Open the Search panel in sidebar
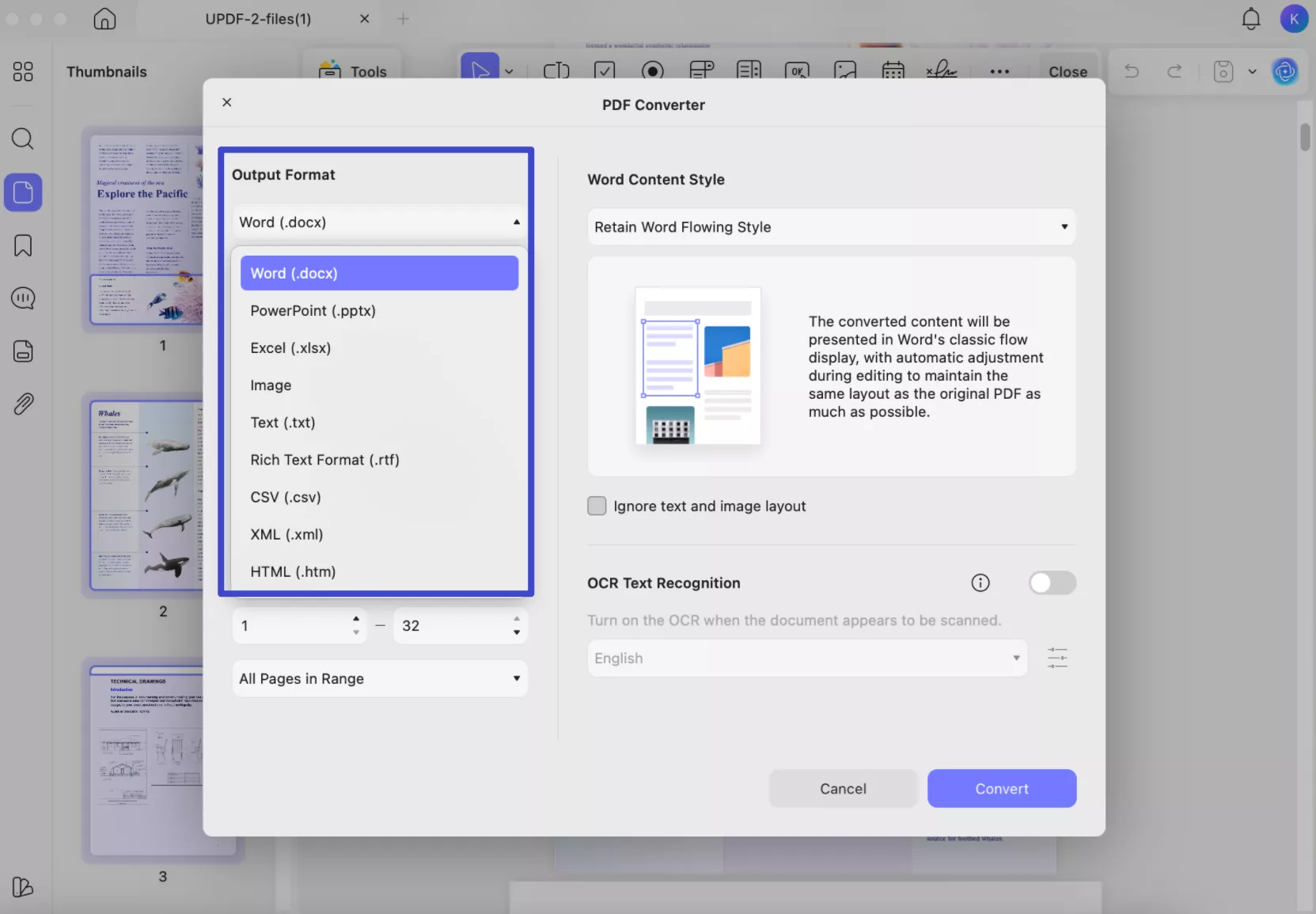 tap(23, 139)
